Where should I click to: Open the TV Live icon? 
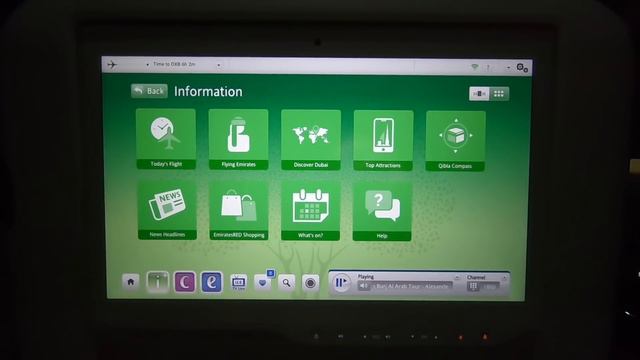[x=238, y=282]
